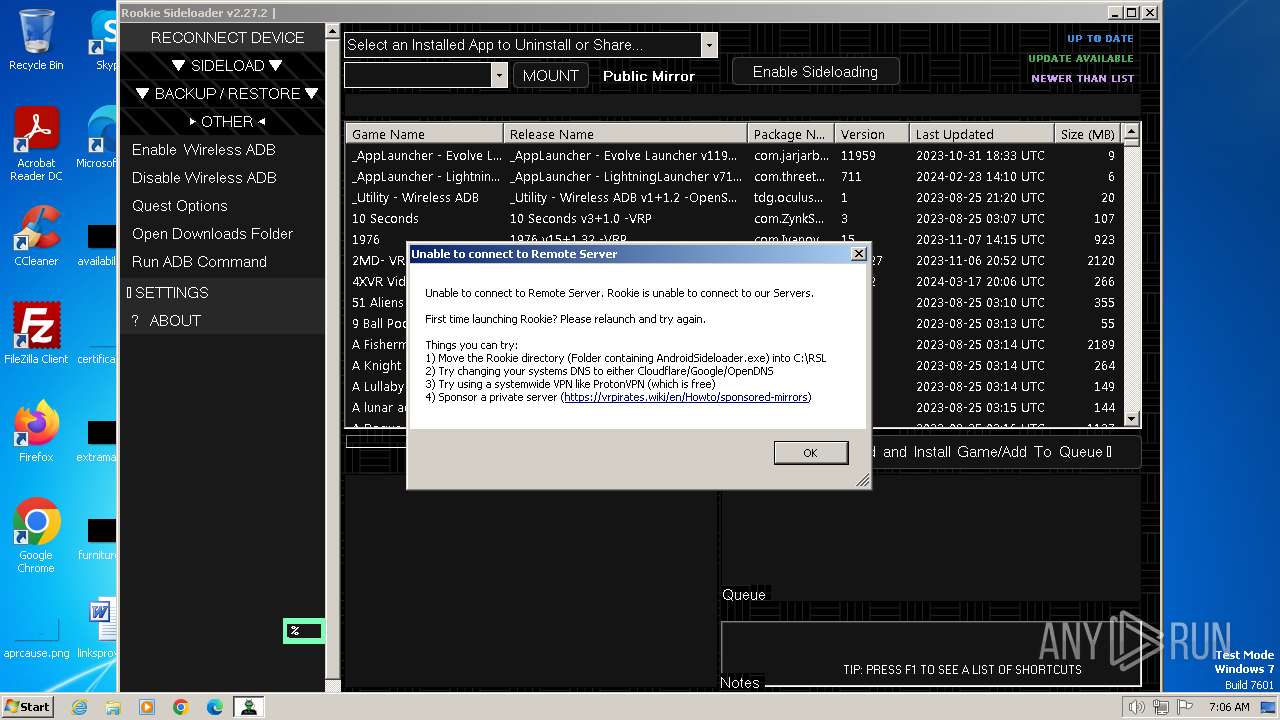Click the Windows Start button

[x=28, y=706]
